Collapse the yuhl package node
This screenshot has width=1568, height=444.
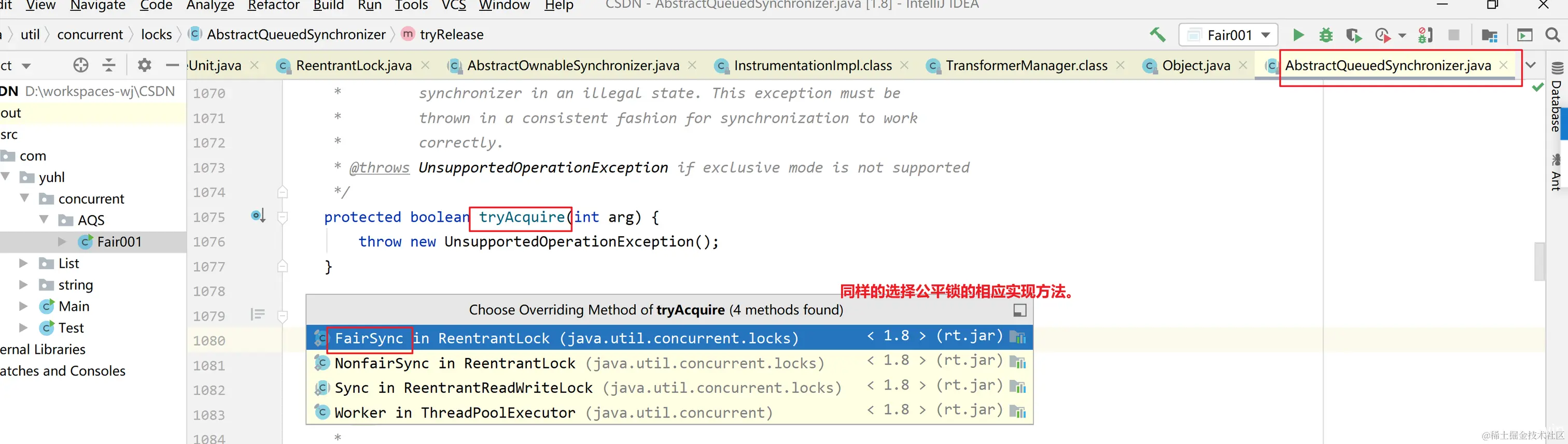click(6, 176)
